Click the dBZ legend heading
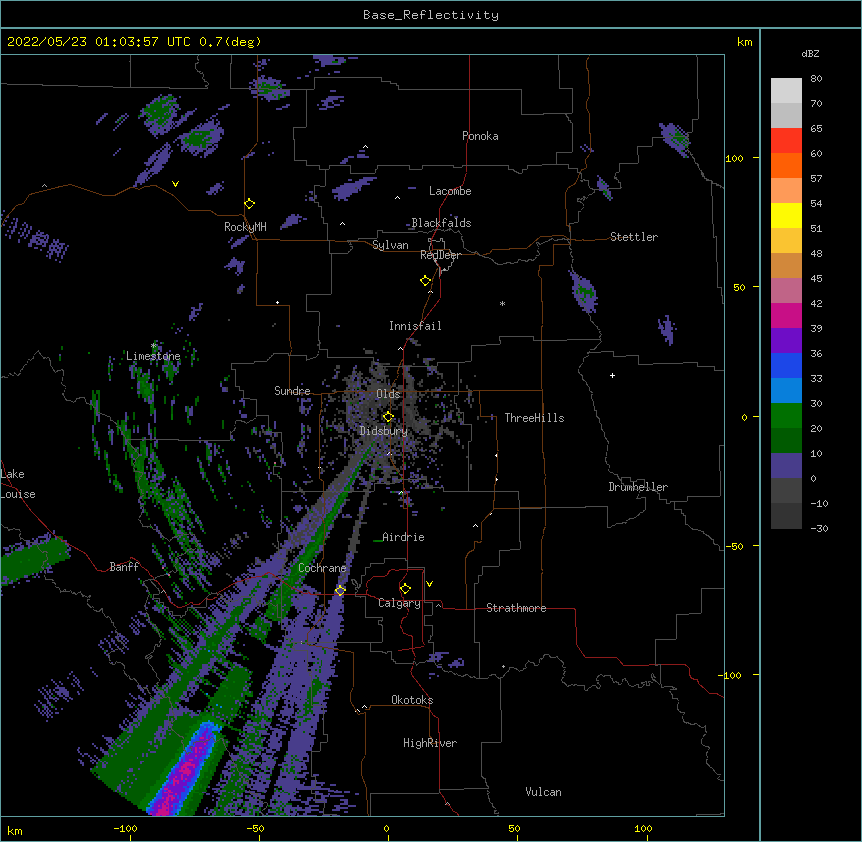The width and height of the screenshot is (862, 842). coord(810,54)
